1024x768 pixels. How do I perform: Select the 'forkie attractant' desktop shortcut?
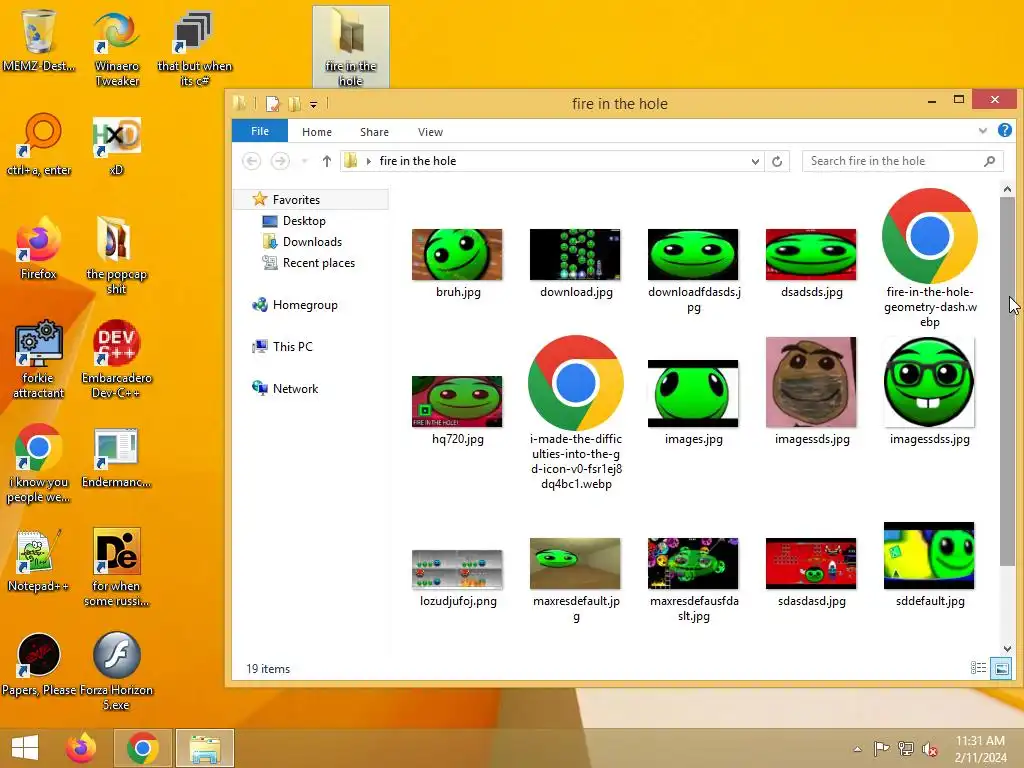[39, 360]
